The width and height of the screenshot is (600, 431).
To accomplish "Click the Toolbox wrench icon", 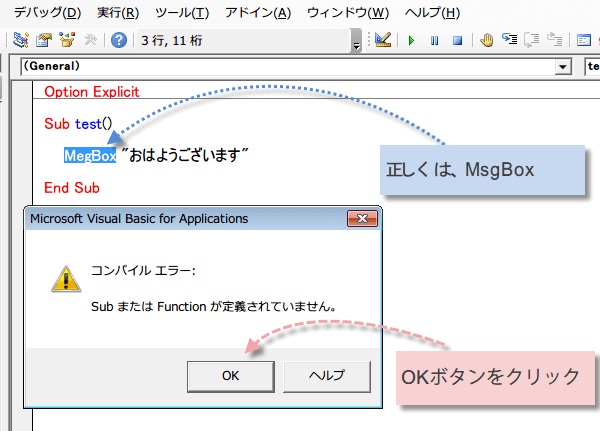I will pos(90,40).
